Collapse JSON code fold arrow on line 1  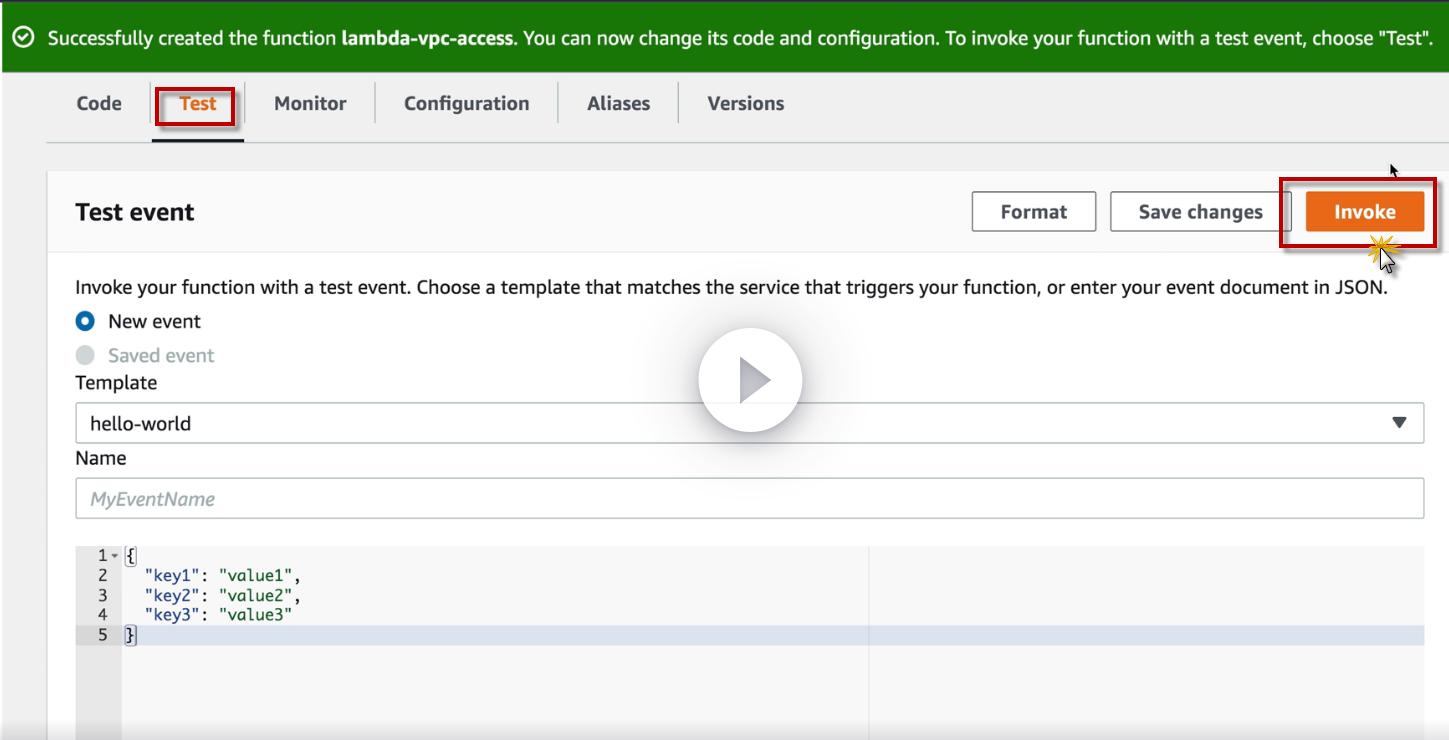pyautogui.click(x=114, y=556)
